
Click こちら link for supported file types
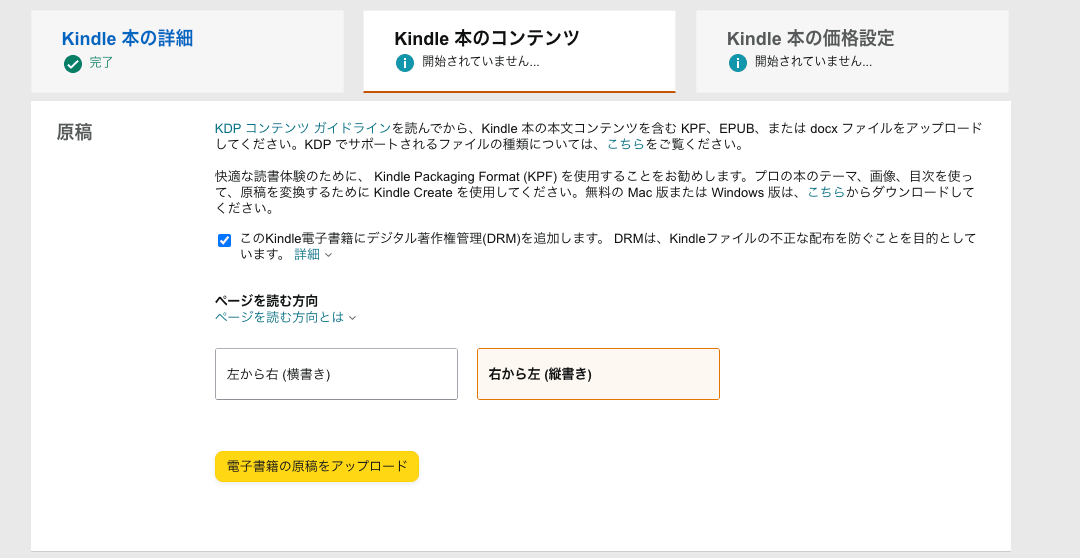(625, 145)
